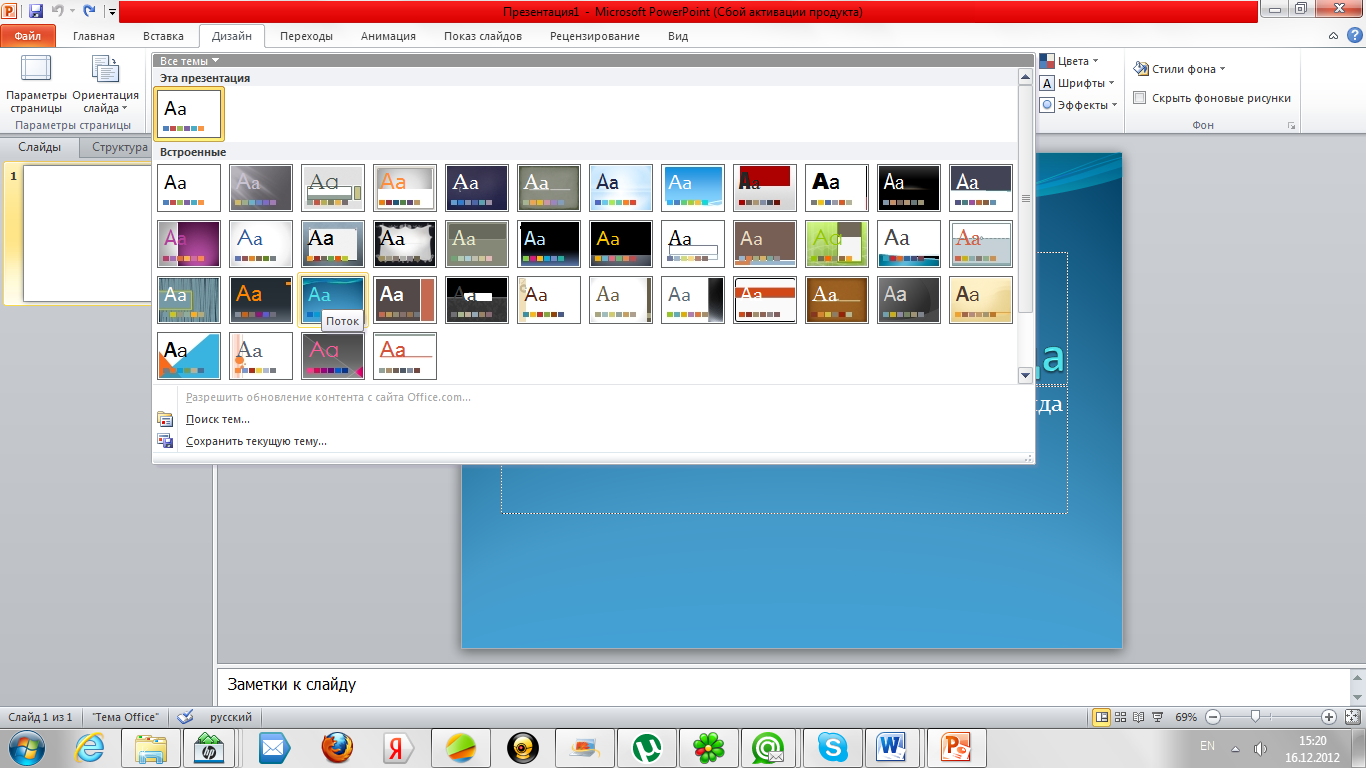Open Customize Quick Access Toolbar dropdown
The height and width of the screenshot is (768, 1366).
point(111,13)
